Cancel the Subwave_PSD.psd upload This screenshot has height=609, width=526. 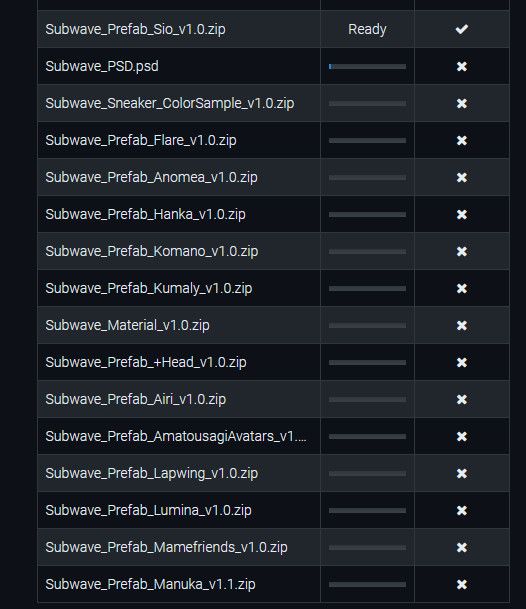click(x=462, y=66)
